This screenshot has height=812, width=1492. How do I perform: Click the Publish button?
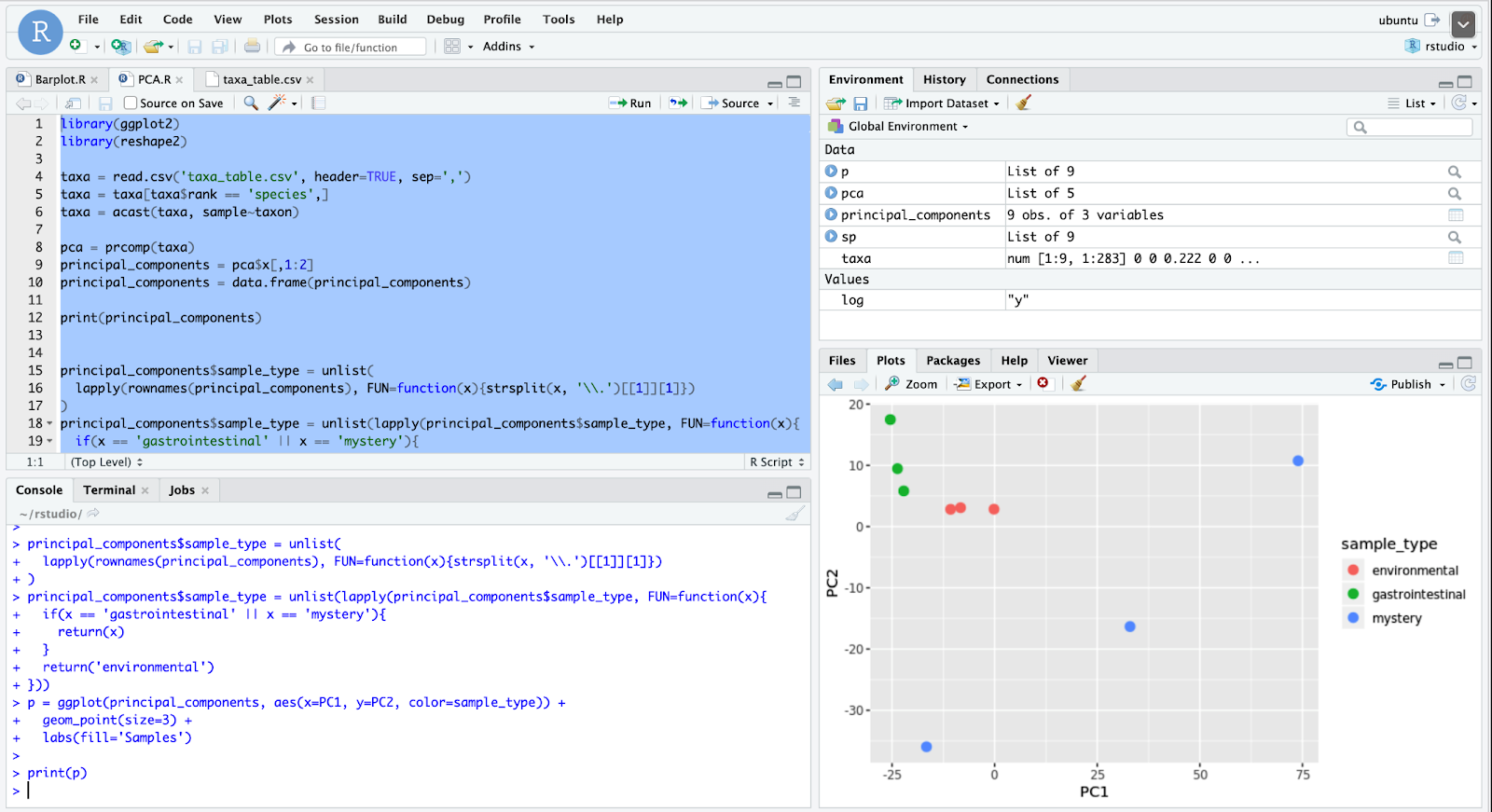coord(1401,384)
